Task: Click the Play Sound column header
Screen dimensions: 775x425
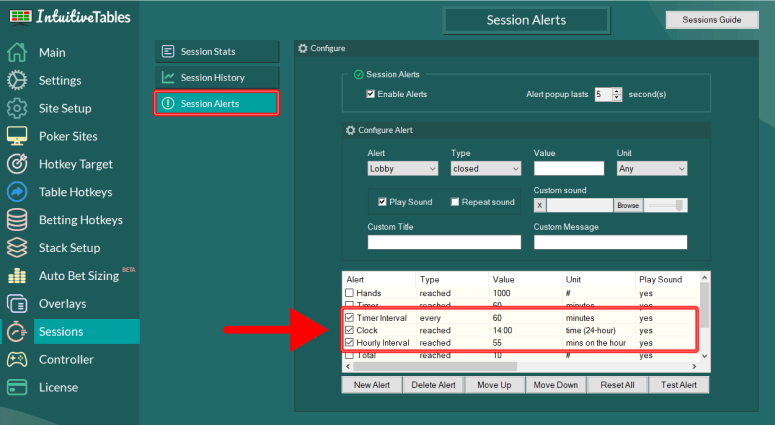Action: 660,279
